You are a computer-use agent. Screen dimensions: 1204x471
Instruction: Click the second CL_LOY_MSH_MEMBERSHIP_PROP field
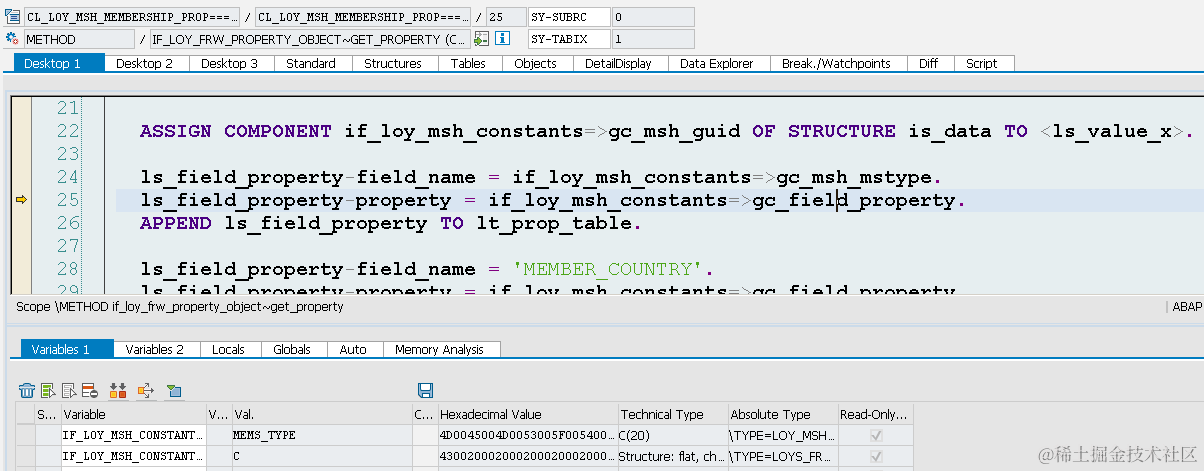coord(363,17)
